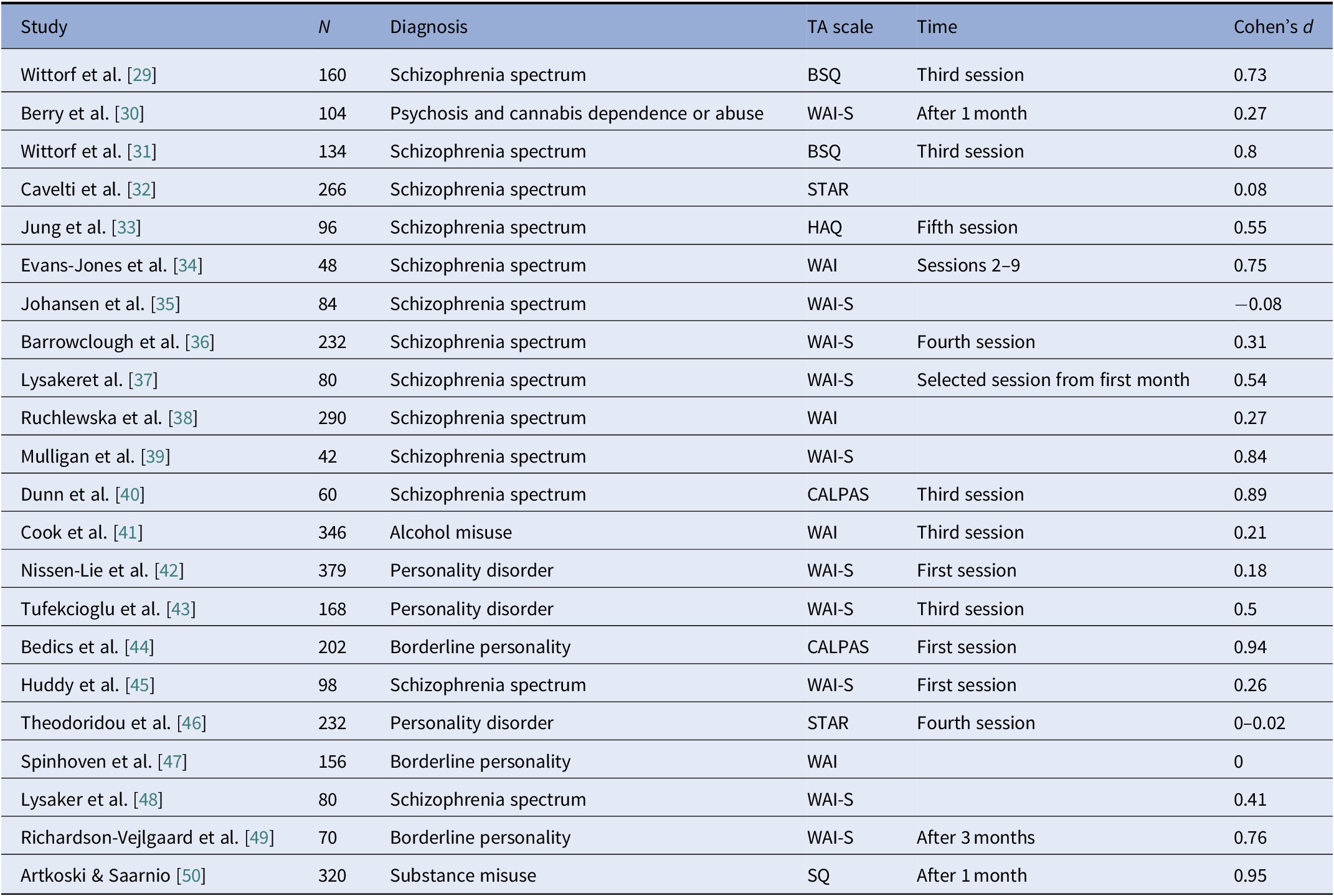
Task: Follow reference 44 next to Bedics et al.
Action: click(x=140, y=647)
